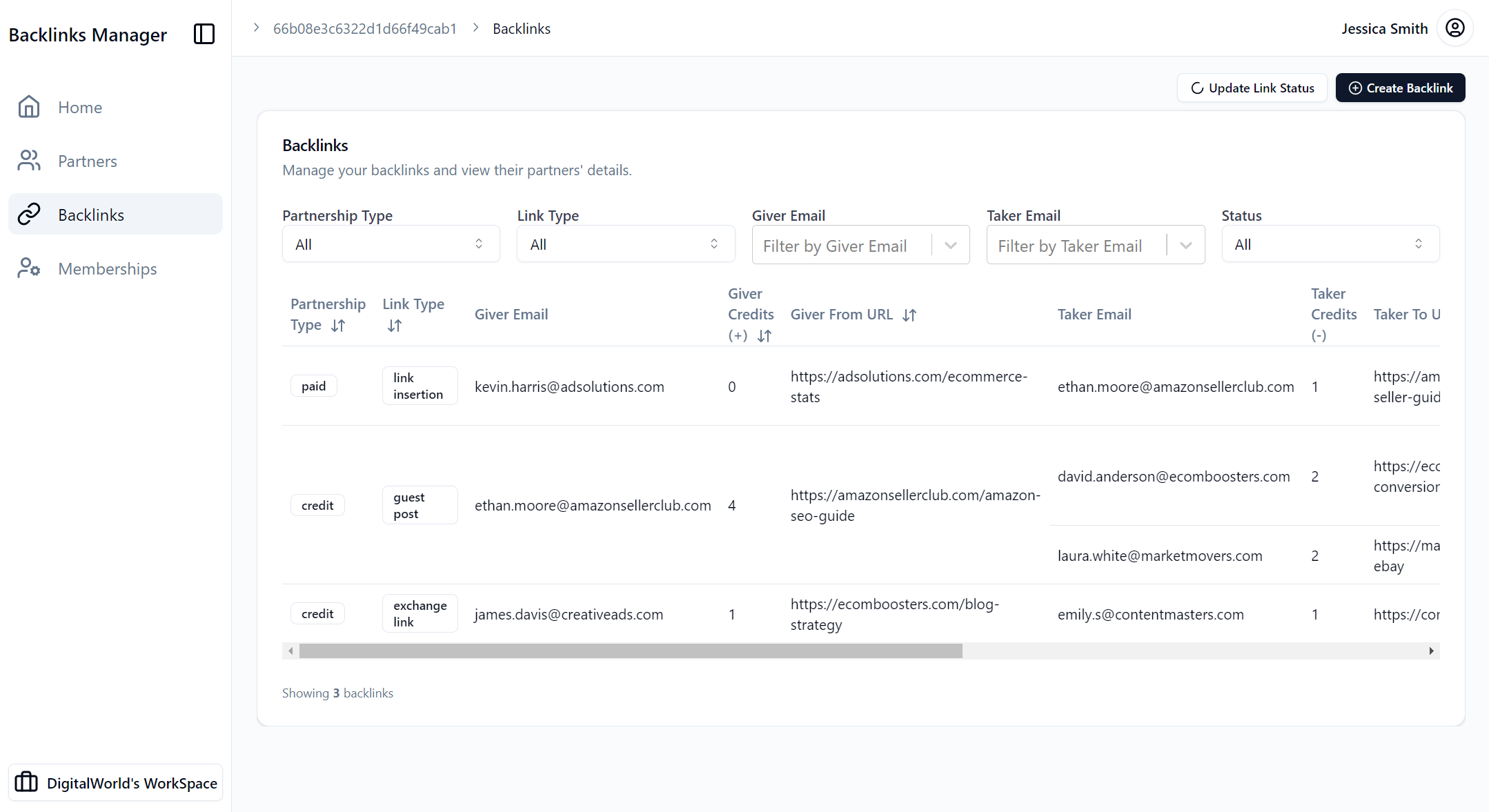
Task: Expand Taker Email filter chevron
Action: (x=1185, y=246)
